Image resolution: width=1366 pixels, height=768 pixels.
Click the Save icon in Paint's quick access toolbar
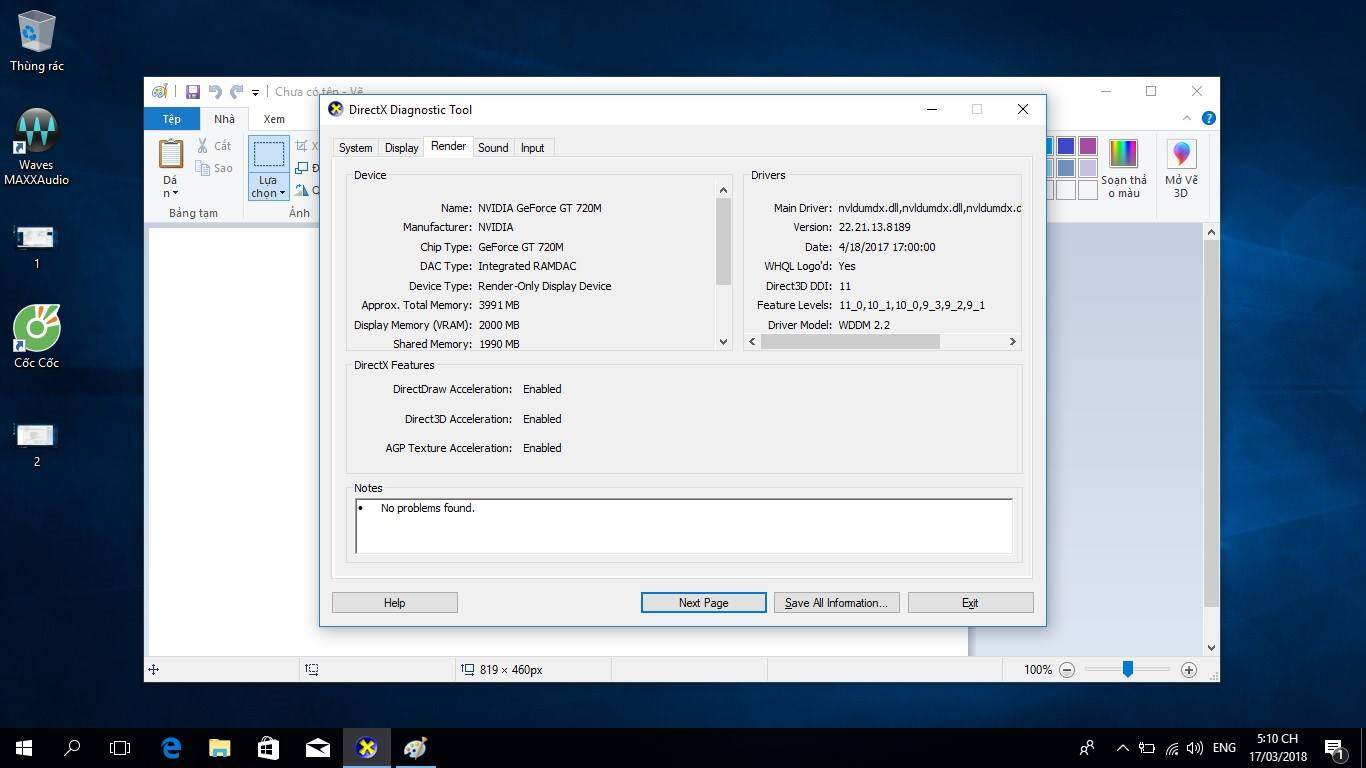click(192, 92)
